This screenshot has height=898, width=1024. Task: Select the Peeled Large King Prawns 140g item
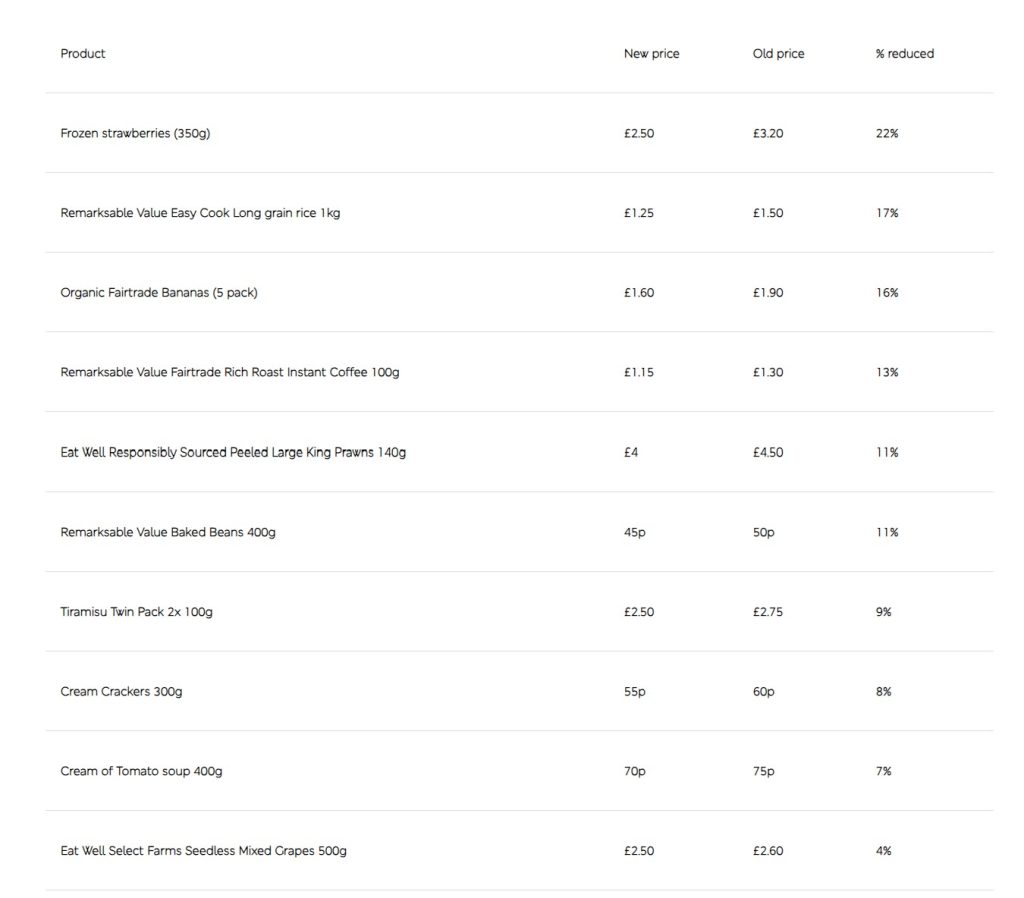pyautogui.click(x=233, y=452)
